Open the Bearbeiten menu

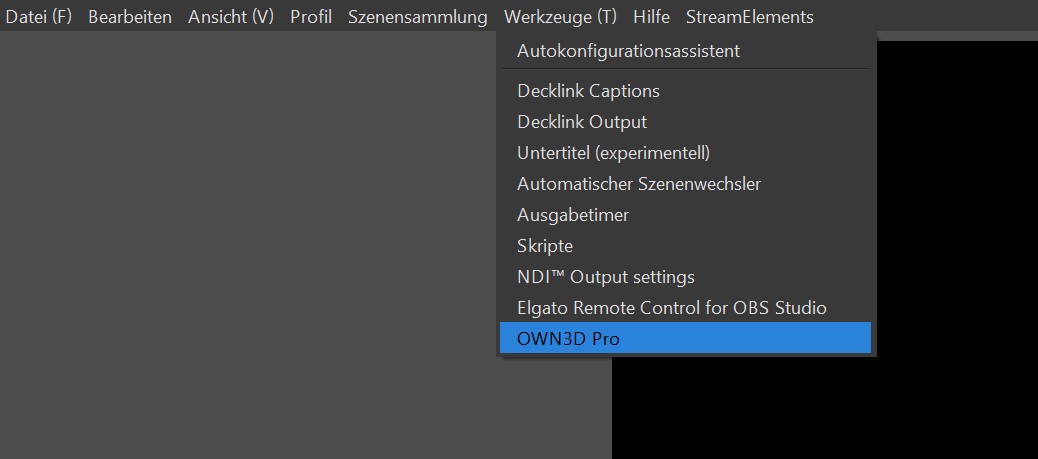pyautogui.click(x=130, y=17)
